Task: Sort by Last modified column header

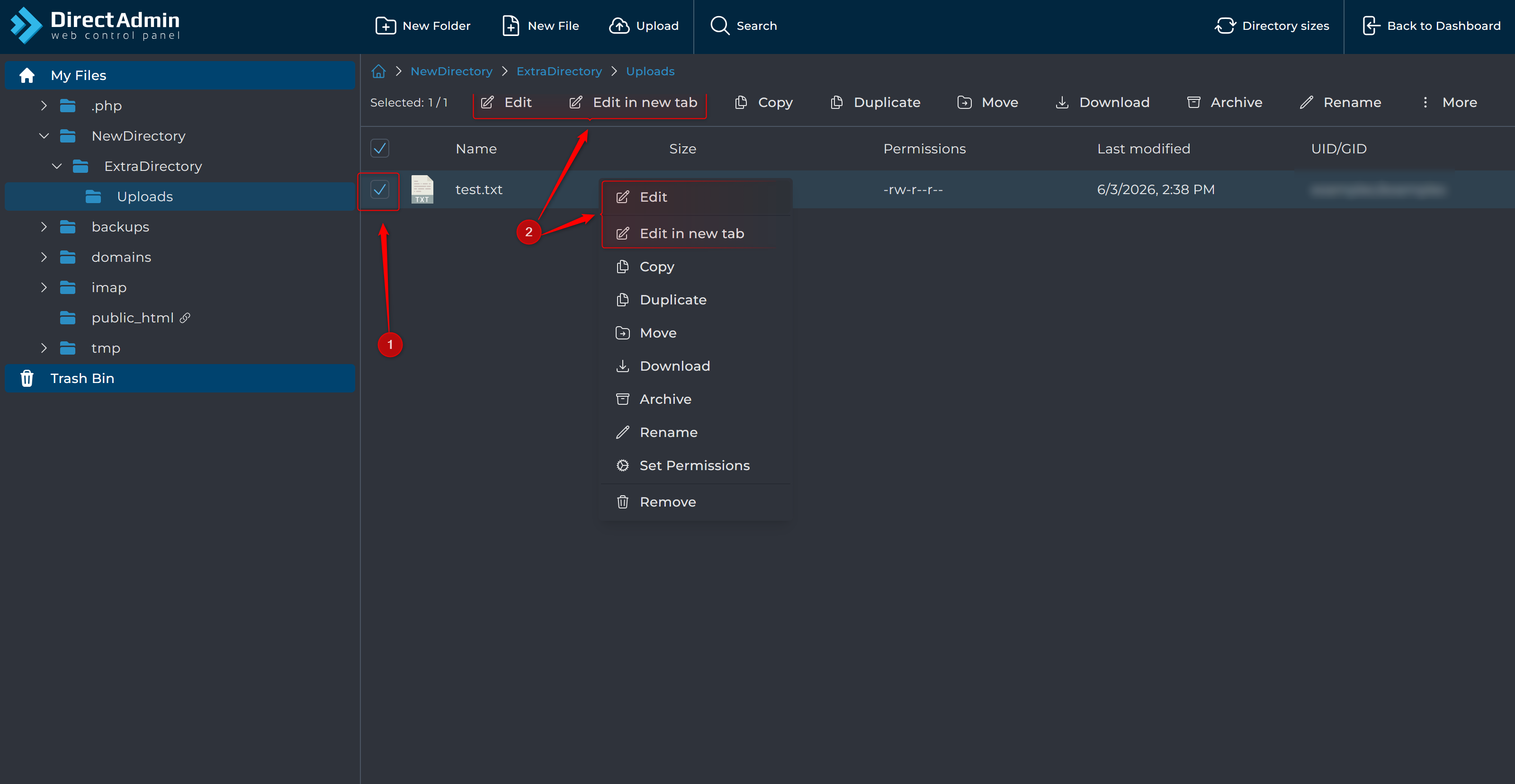Action: [x=1143, y=149]
